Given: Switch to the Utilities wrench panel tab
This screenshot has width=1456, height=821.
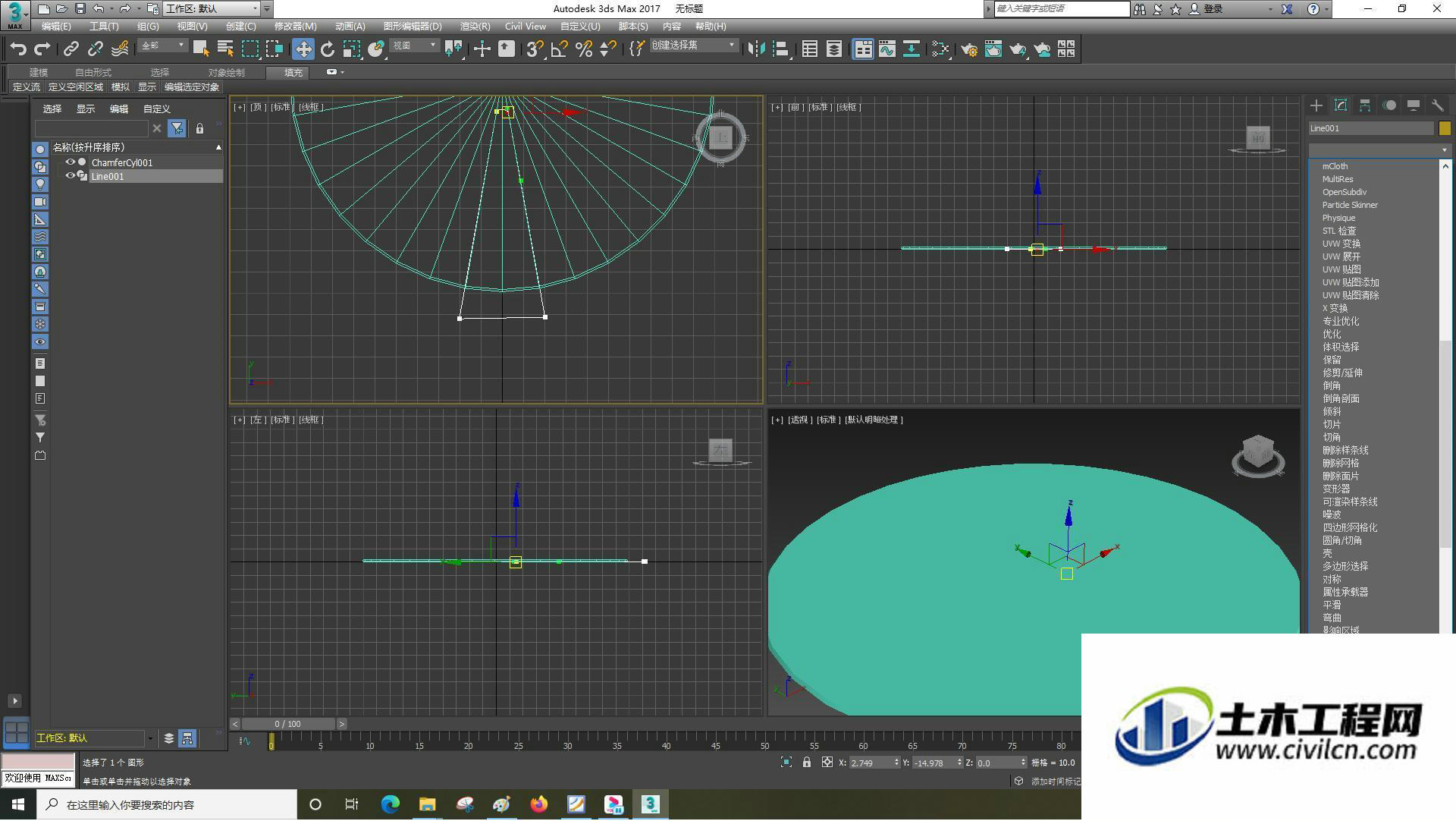Looking at the screenshot, I should pos(1438,105).
